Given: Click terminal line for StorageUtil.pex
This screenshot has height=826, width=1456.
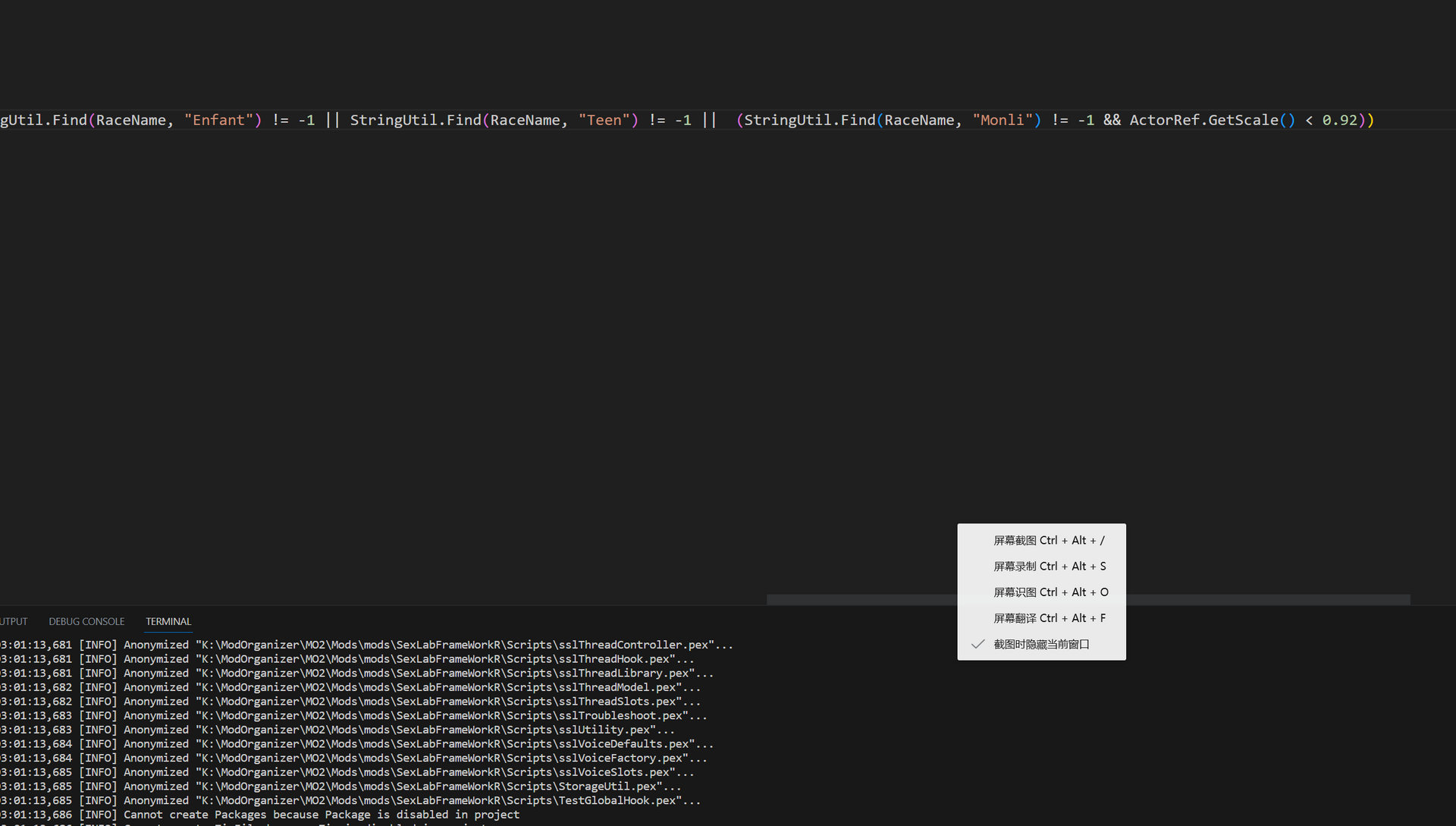Looking at the screenshot, I should point(340,787).
